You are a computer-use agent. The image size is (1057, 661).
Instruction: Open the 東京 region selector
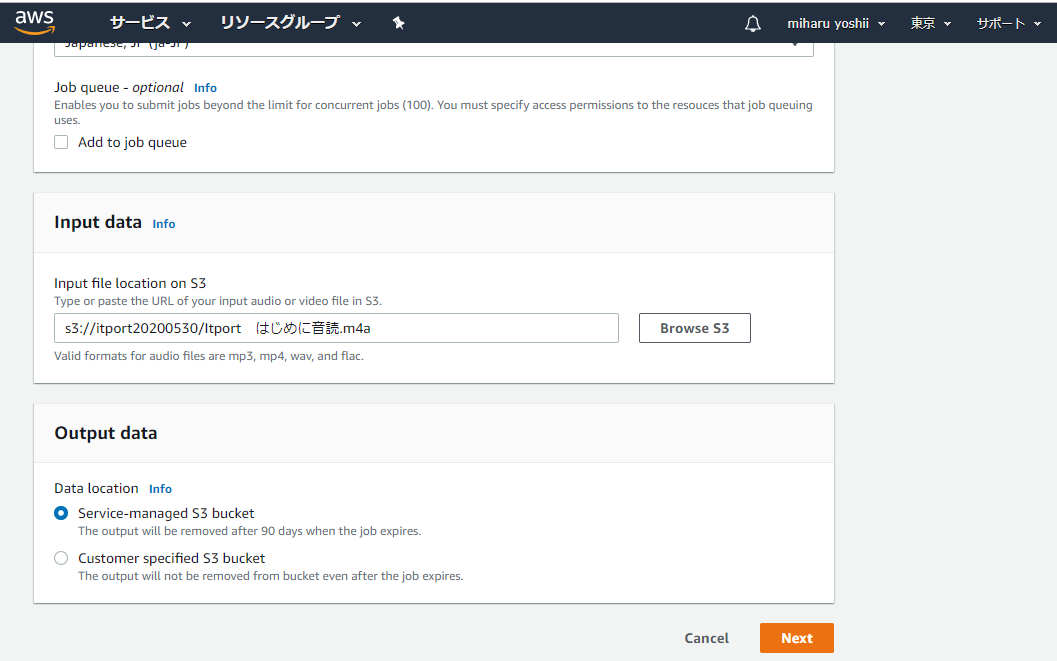(930, 24)
